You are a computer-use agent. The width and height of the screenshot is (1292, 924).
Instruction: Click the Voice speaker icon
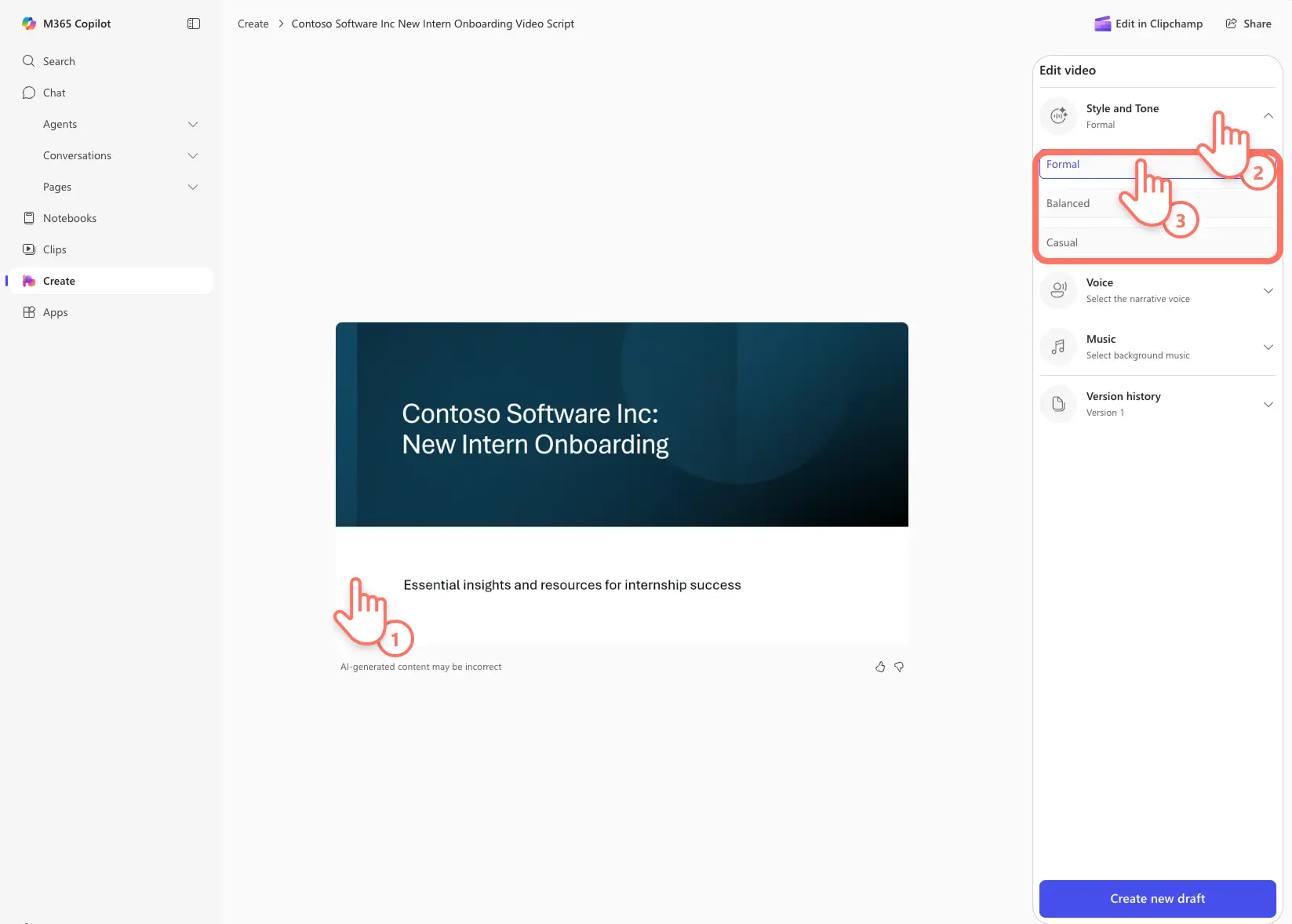click(1058, 290)
